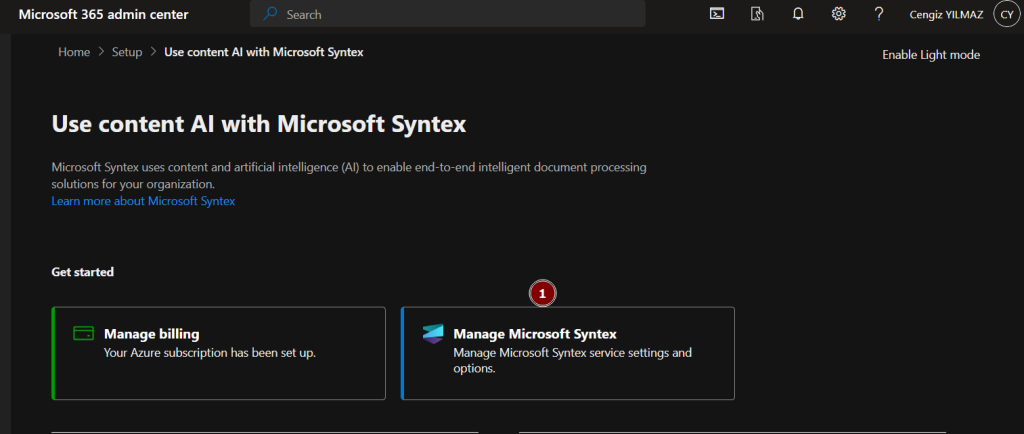Click the mobile app download icon
Image resolution: width=1024 pixels, height=434 pixels.
757,14
